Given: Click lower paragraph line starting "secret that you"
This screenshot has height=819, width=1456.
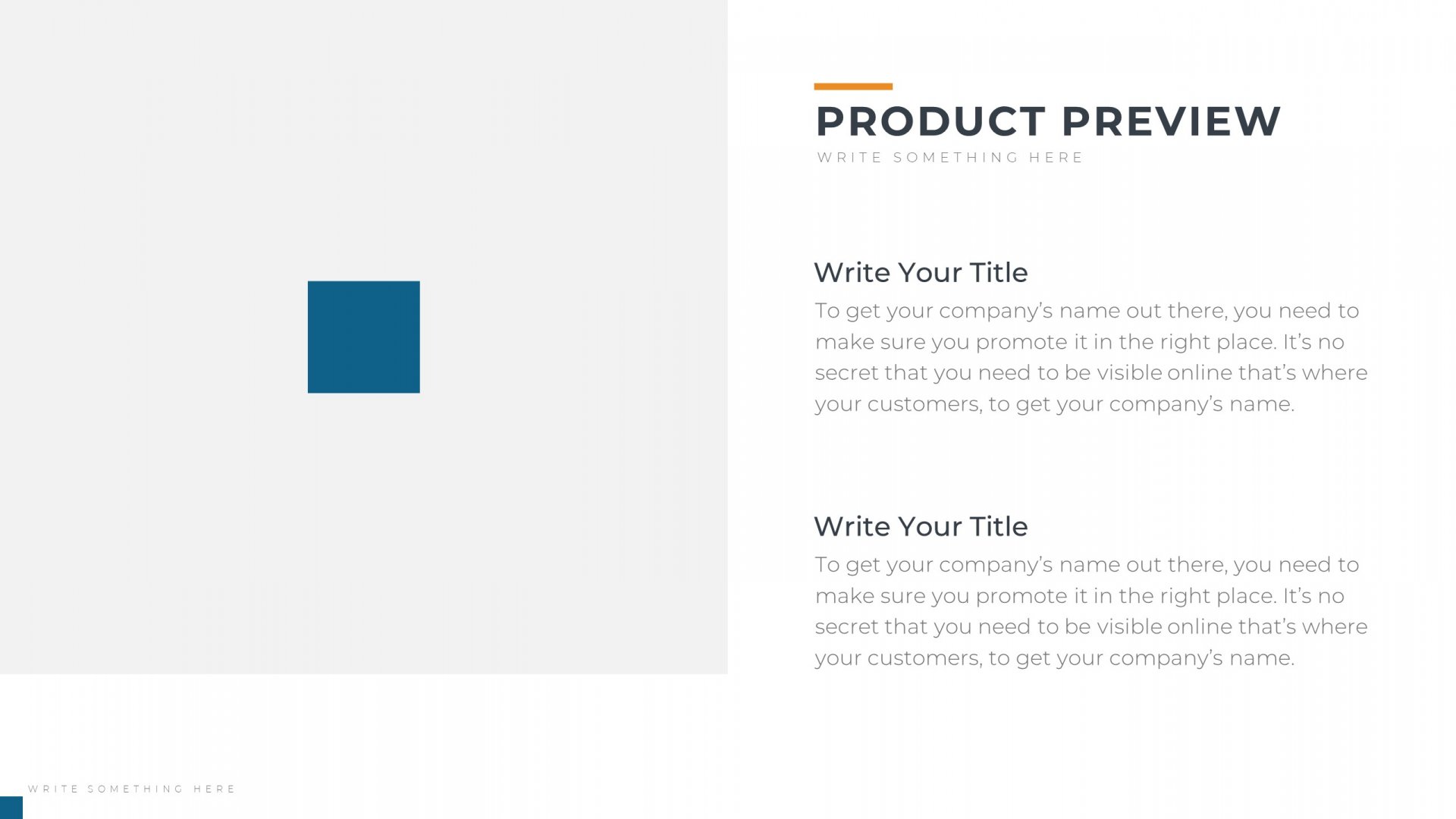Looking at the screenshot, I should pyautogui.click(x=1091, y=627).
